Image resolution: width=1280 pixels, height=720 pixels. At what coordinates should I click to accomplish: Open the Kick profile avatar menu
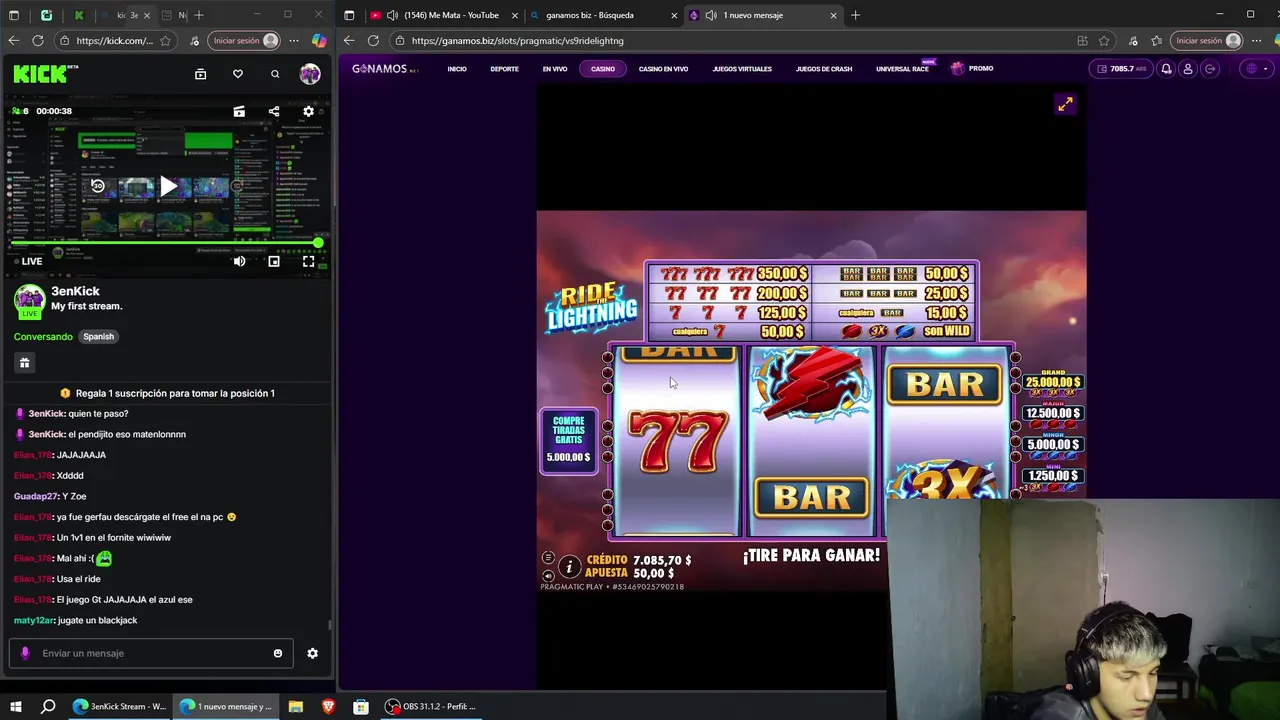click(310, 74)
